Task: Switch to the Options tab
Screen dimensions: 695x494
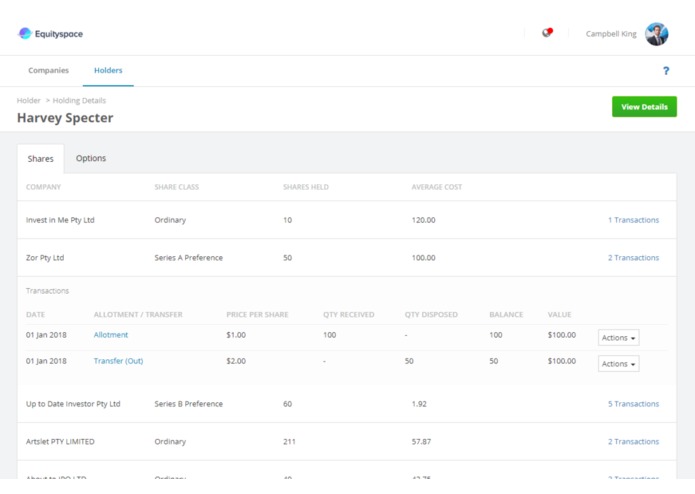Action: click(x=91, y=158)
